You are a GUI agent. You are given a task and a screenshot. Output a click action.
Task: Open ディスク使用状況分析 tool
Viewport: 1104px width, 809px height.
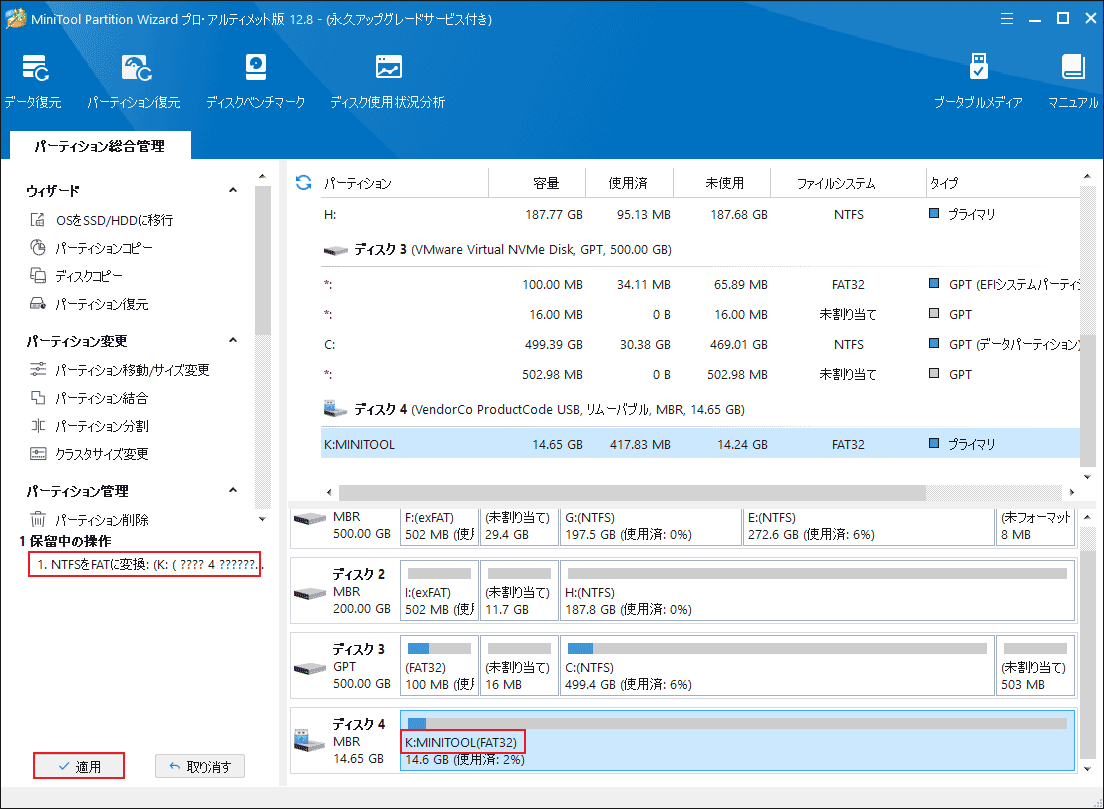pos(386,78)
